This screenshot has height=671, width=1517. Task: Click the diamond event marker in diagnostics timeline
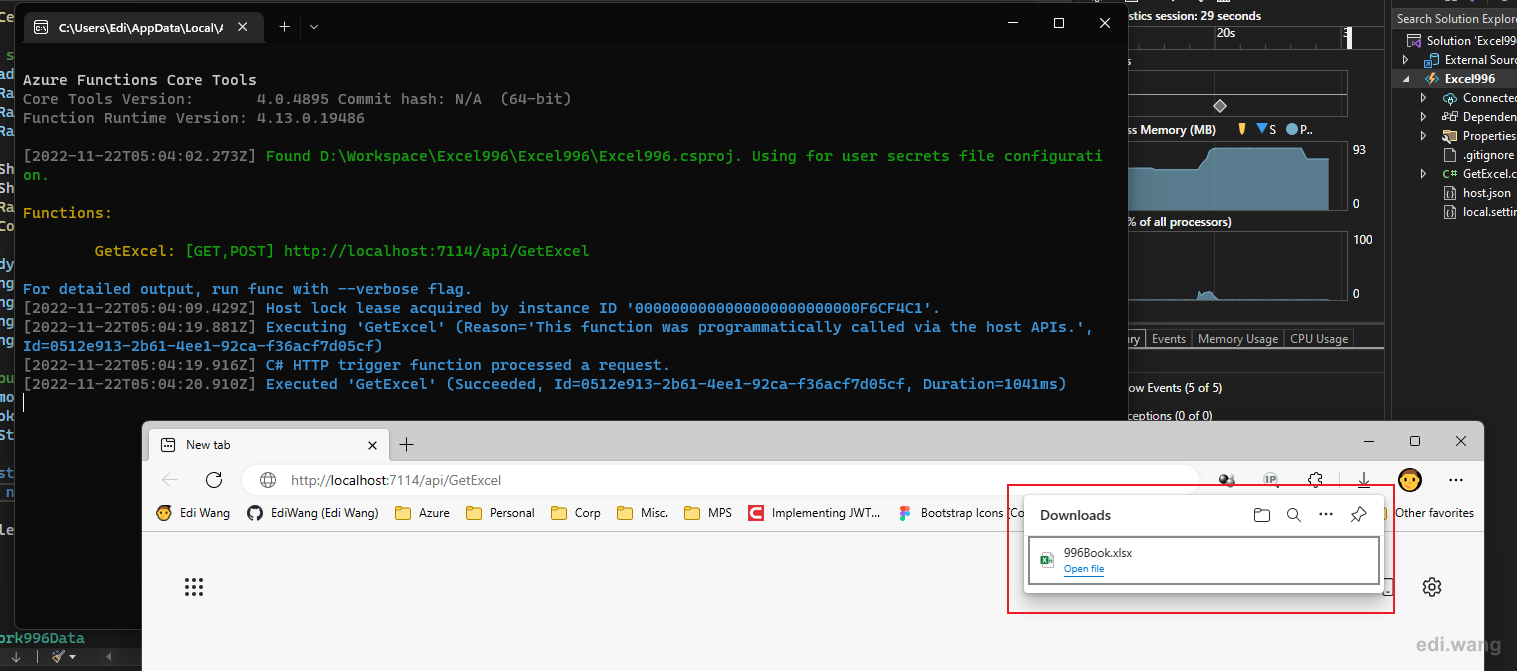(x=1219, y=106)
